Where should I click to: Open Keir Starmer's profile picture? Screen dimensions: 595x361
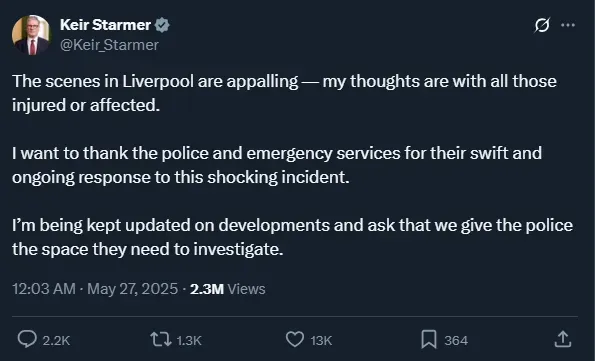point(31,35)
